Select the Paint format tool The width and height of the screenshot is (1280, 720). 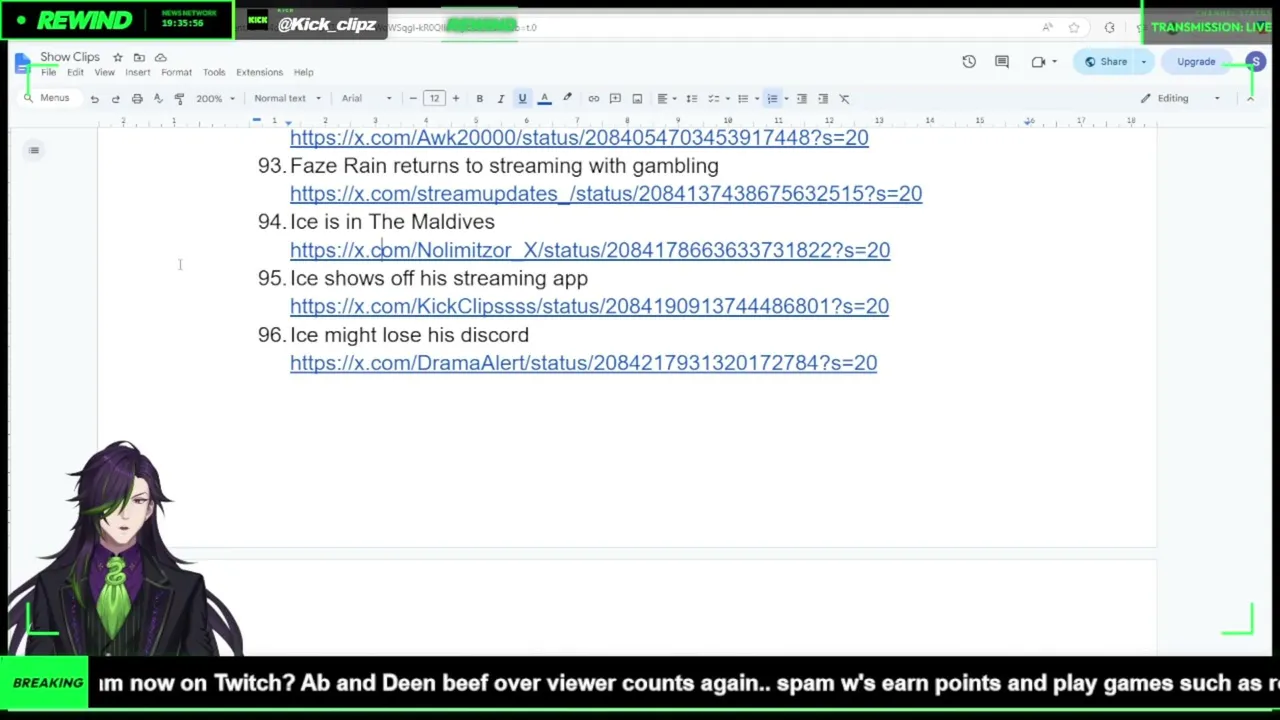point(179,98)
